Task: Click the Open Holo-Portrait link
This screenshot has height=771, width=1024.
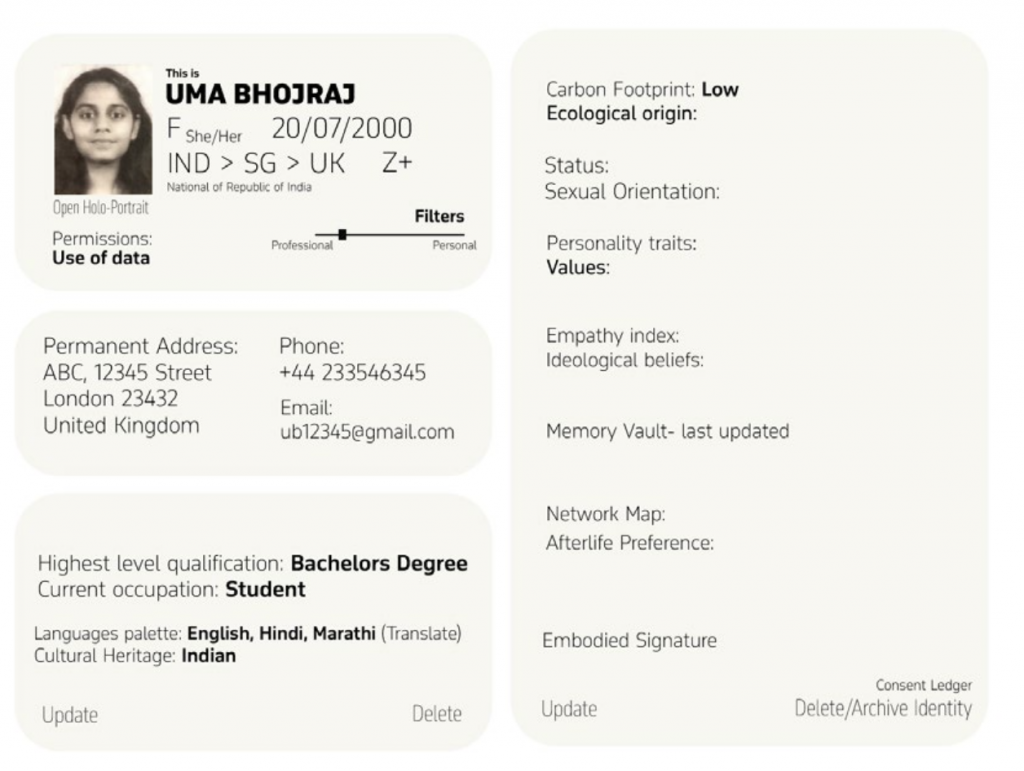Action: tap(100, 208)
